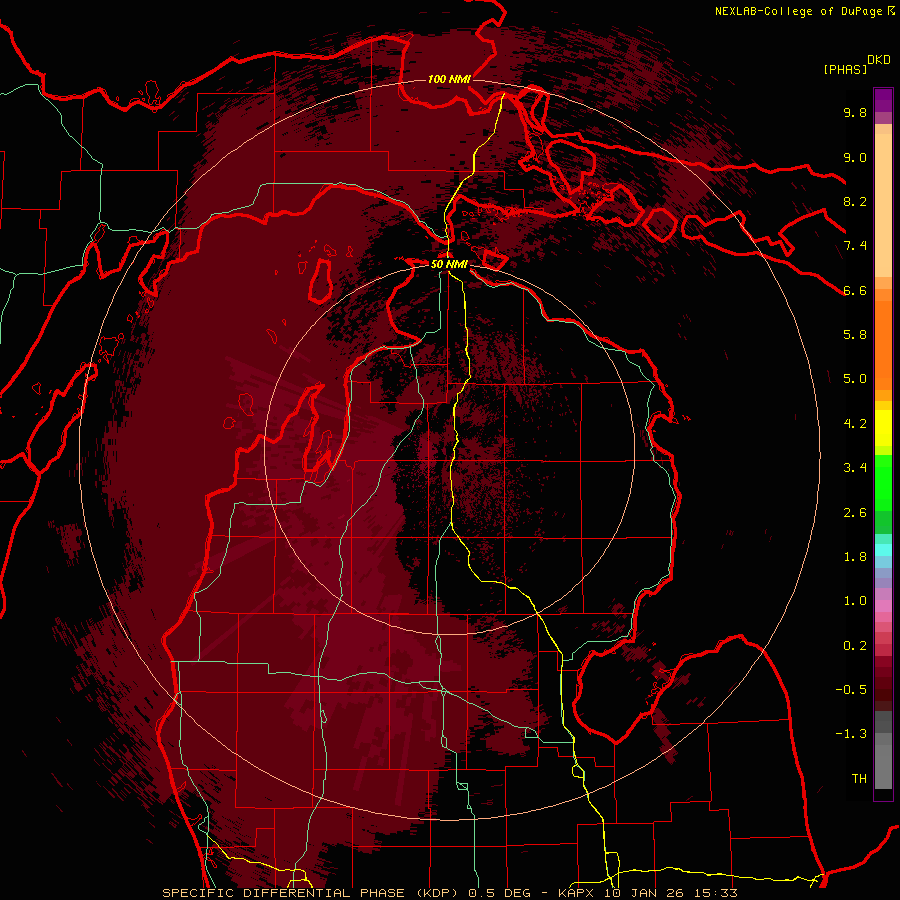Click the 5.0 value on the color scale
Screen dimensions: 900x900
coord(855,379)
